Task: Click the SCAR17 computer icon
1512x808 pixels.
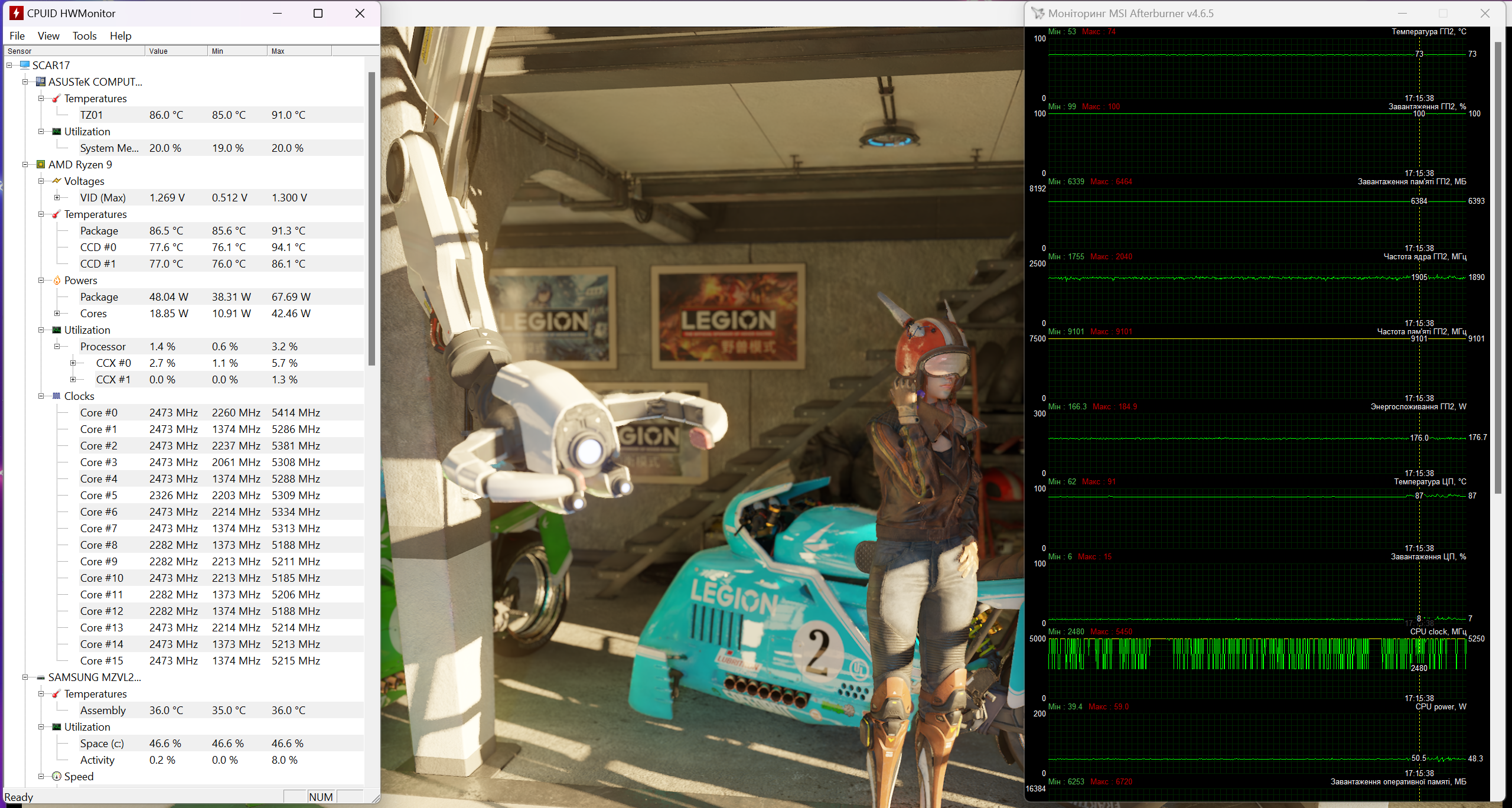Action: (x=25, y=65)
